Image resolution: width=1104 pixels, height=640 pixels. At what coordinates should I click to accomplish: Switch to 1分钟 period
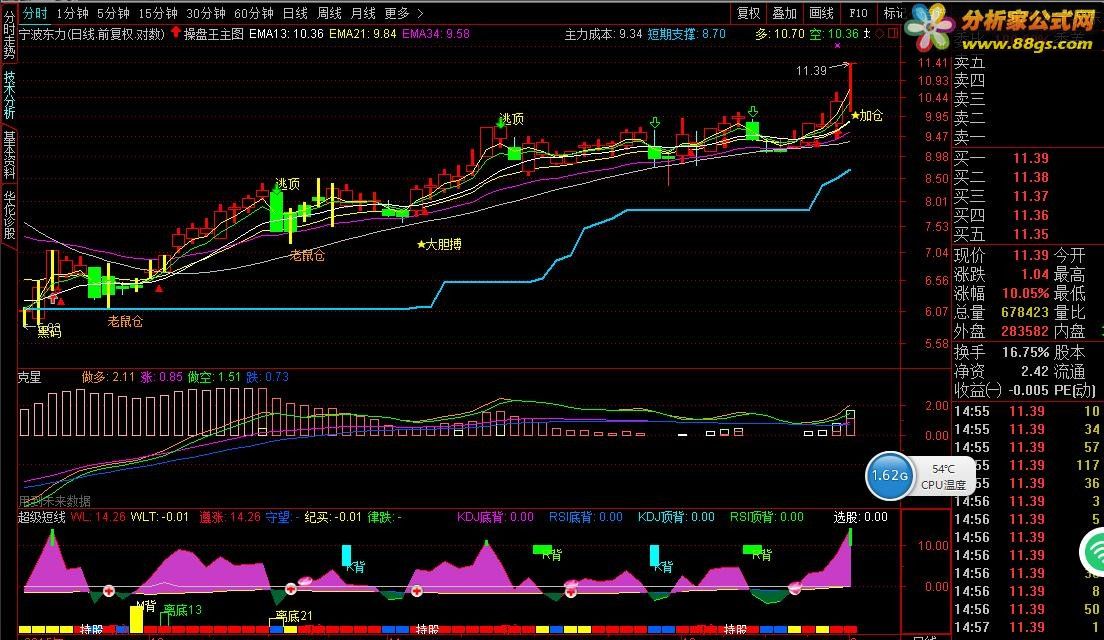click(73, 13)
